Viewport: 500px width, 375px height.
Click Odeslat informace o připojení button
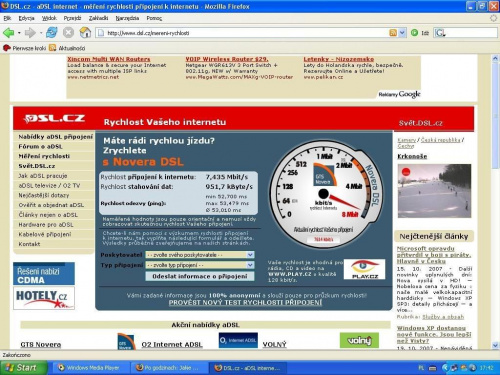[200, 276]
